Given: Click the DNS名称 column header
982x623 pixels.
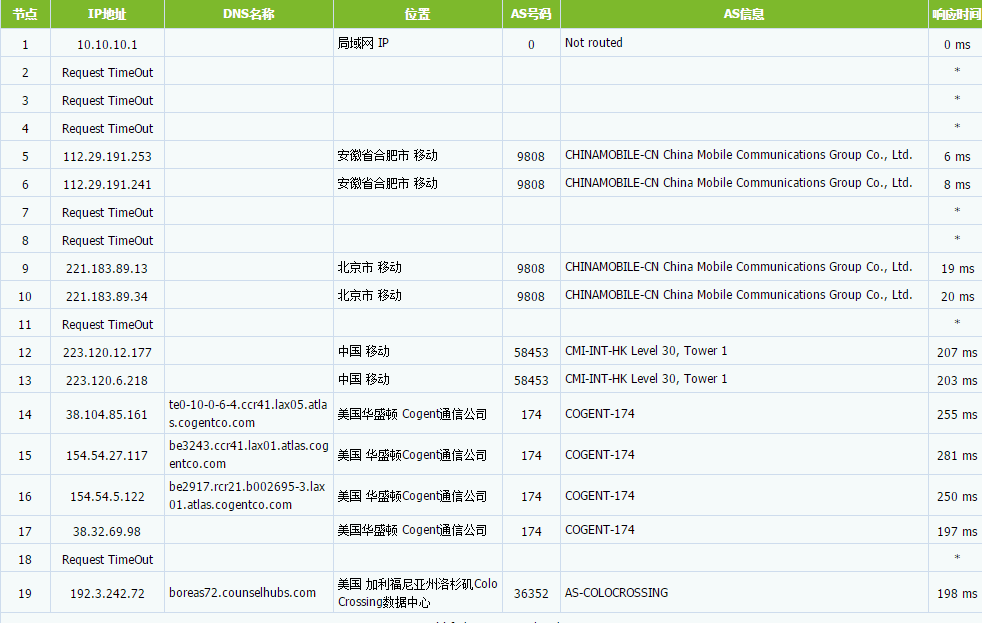Looking at the screenshot, I should [249, 14].
